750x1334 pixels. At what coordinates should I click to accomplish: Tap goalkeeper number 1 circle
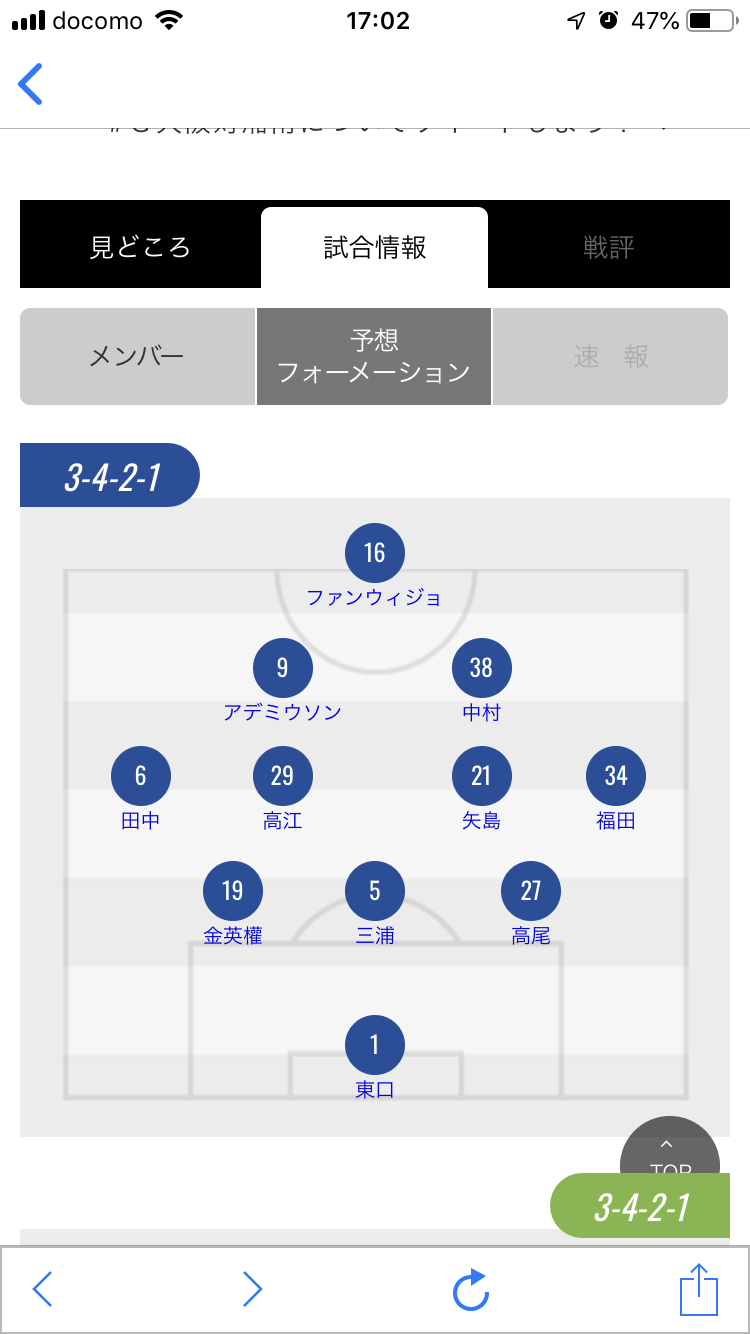[375, 1045]
